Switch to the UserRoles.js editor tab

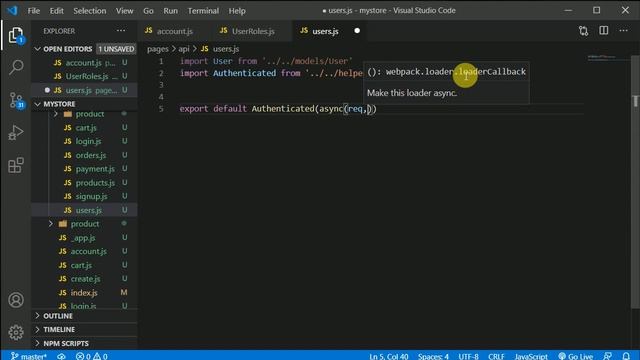(x=253, y=31)
